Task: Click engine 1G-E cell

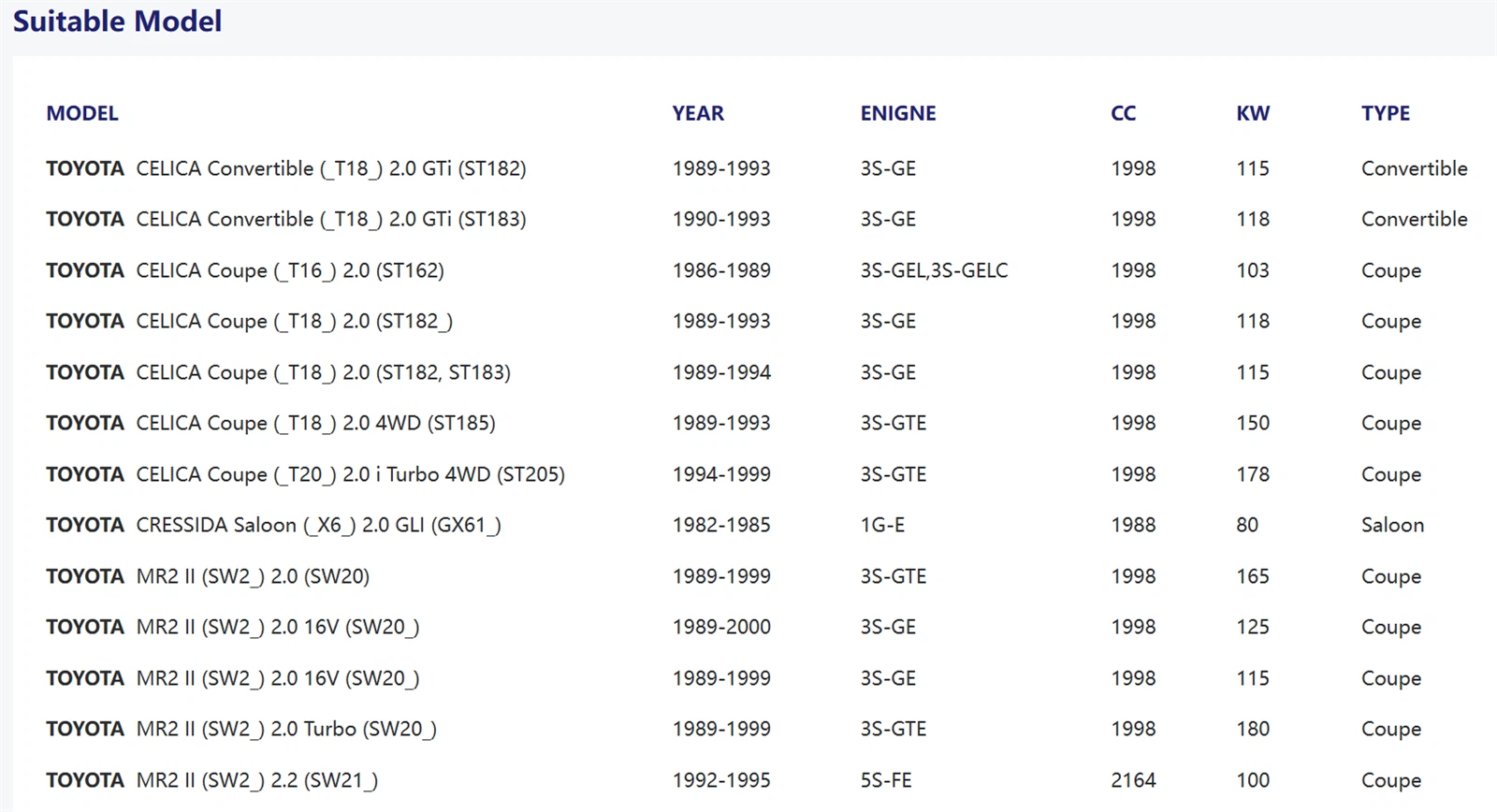Action: (882, 525)
